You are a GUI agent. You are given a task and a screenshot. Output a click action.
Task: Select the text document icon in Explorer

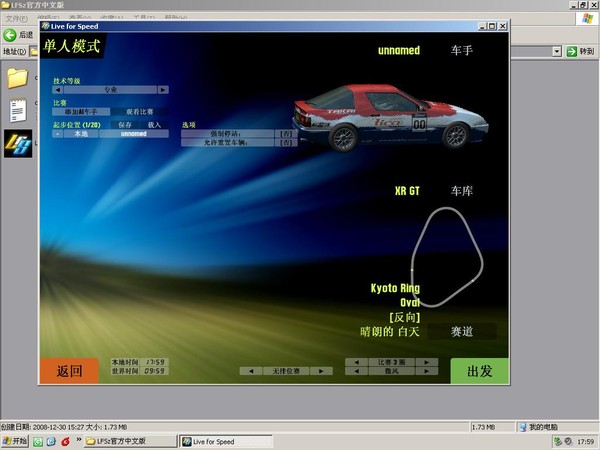[x=18, y=110]
